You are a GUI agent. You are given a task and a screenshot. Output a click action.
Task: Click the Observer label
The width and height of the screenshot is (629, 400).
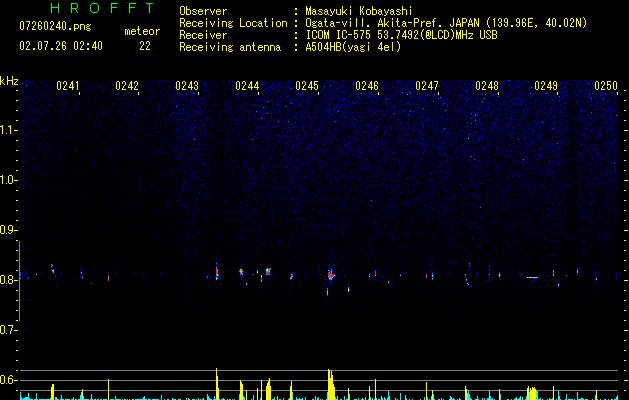click(x=203, y=11)
